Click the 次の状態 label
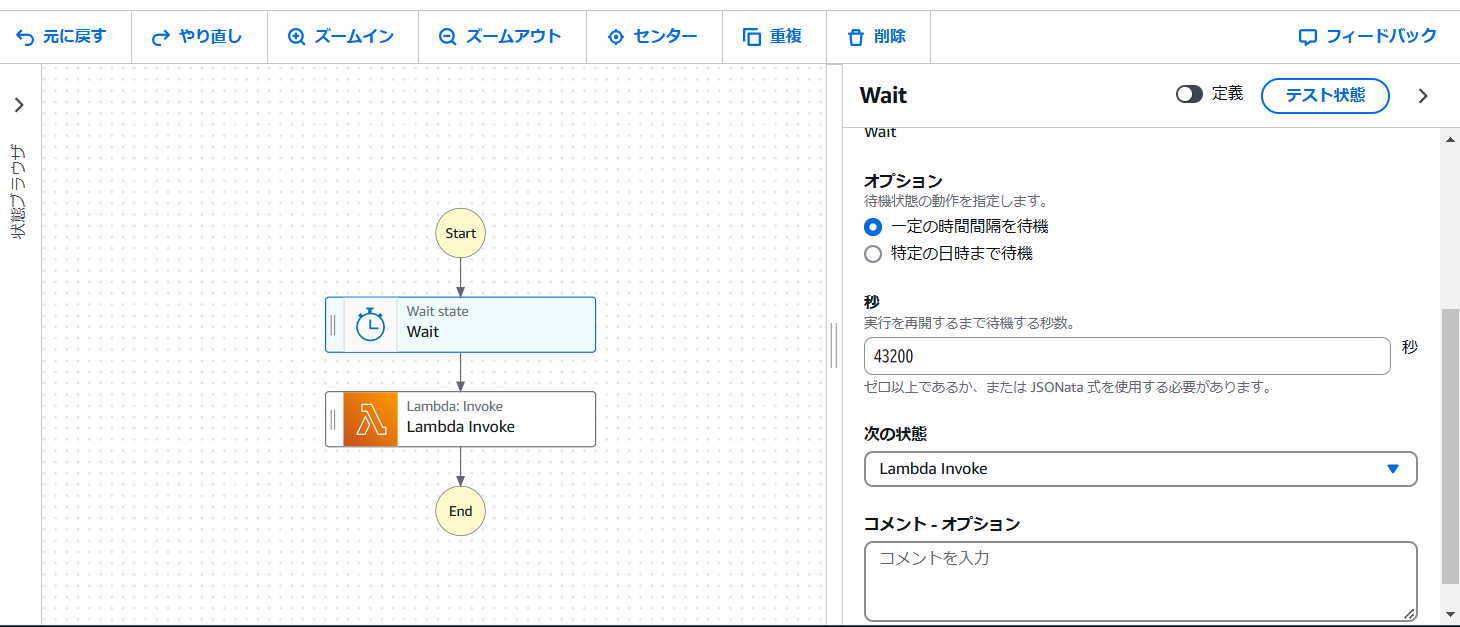 tap(895, 434)
